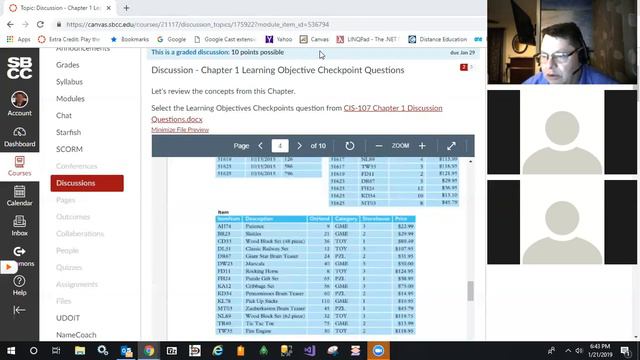The height and width of the screenshot is (360, 640).
Task: Open the Commons icon in sidebar
Action: pyautogui.click(x=19, y=252)
